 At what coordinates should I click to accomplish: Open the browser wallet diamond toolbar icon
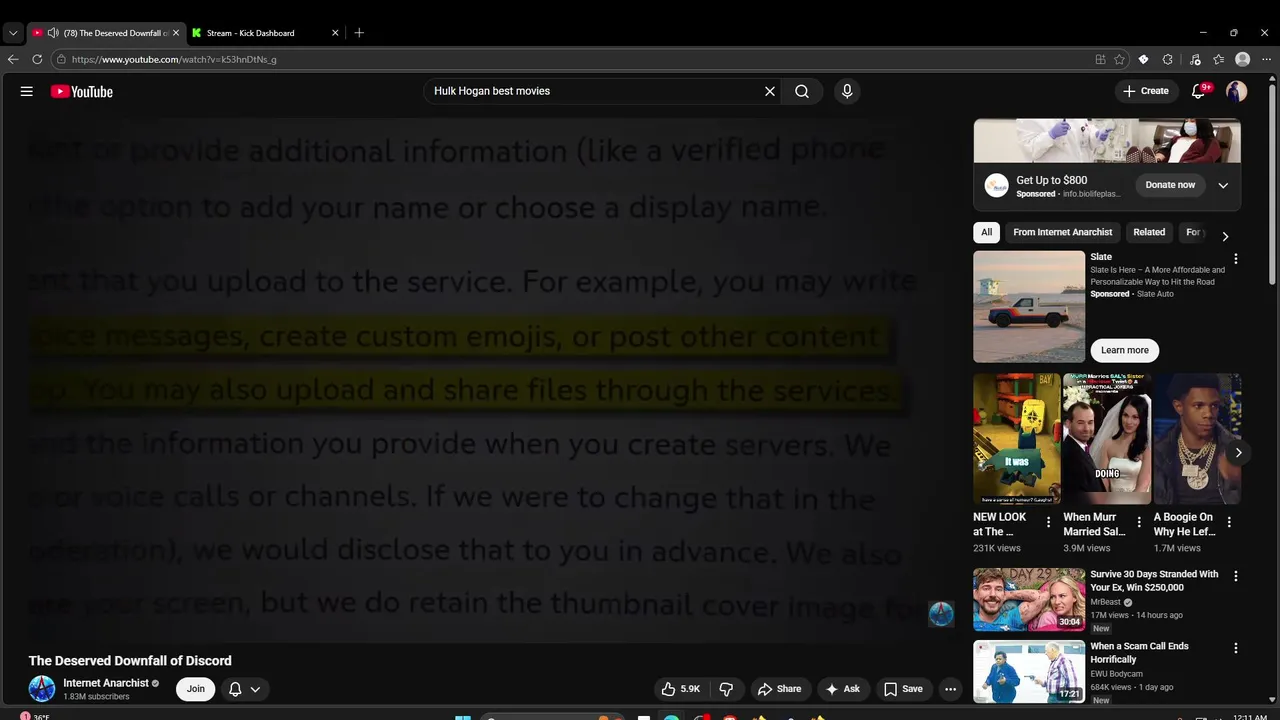(1144, 59)
